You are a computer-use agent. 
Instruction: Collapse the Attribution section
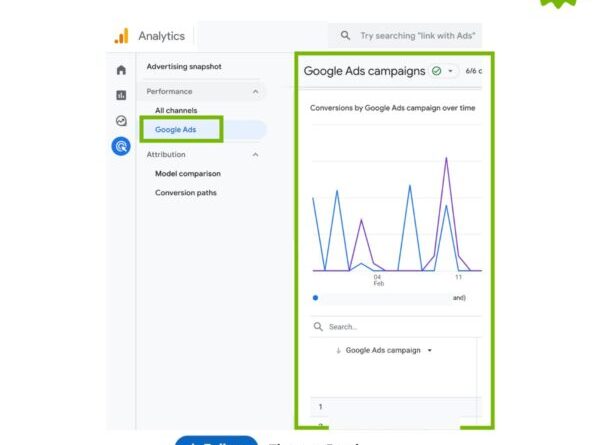(x=255, y=155)
